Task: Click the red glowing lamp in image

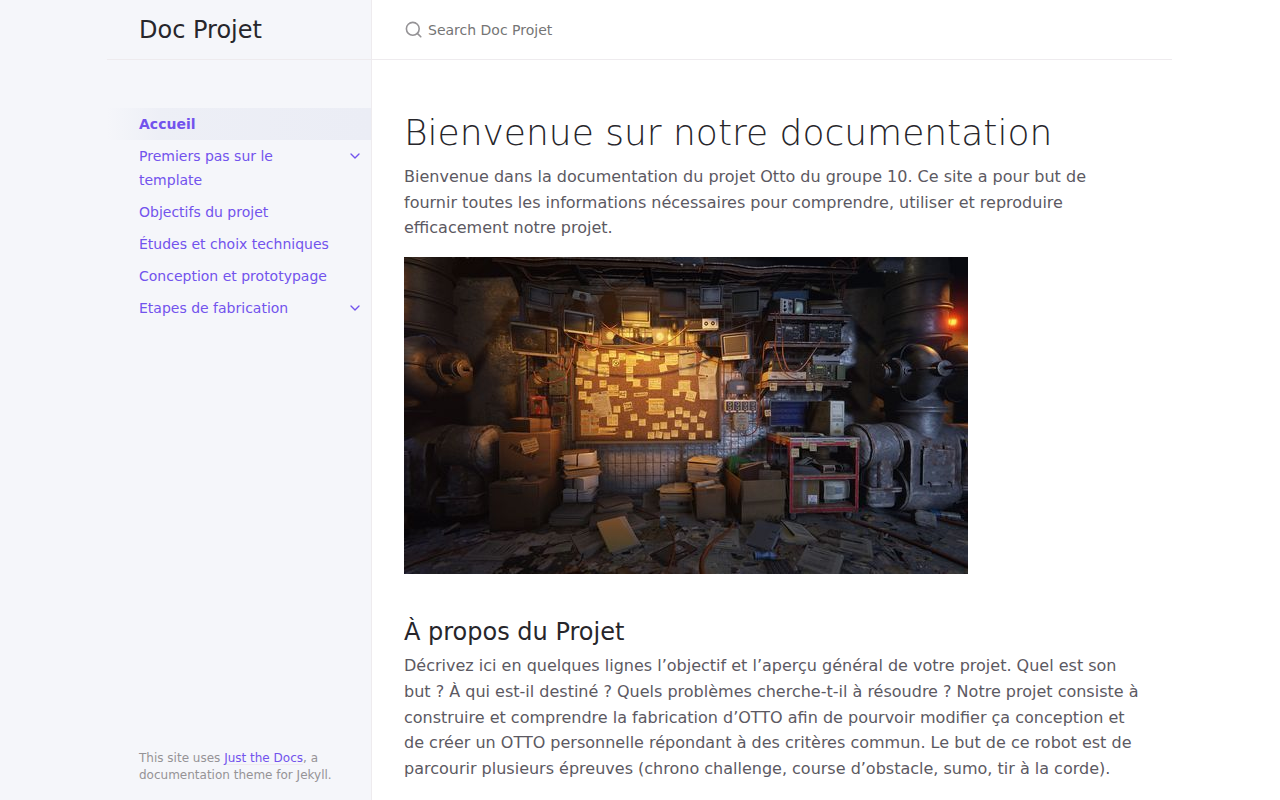Action: 951,322
